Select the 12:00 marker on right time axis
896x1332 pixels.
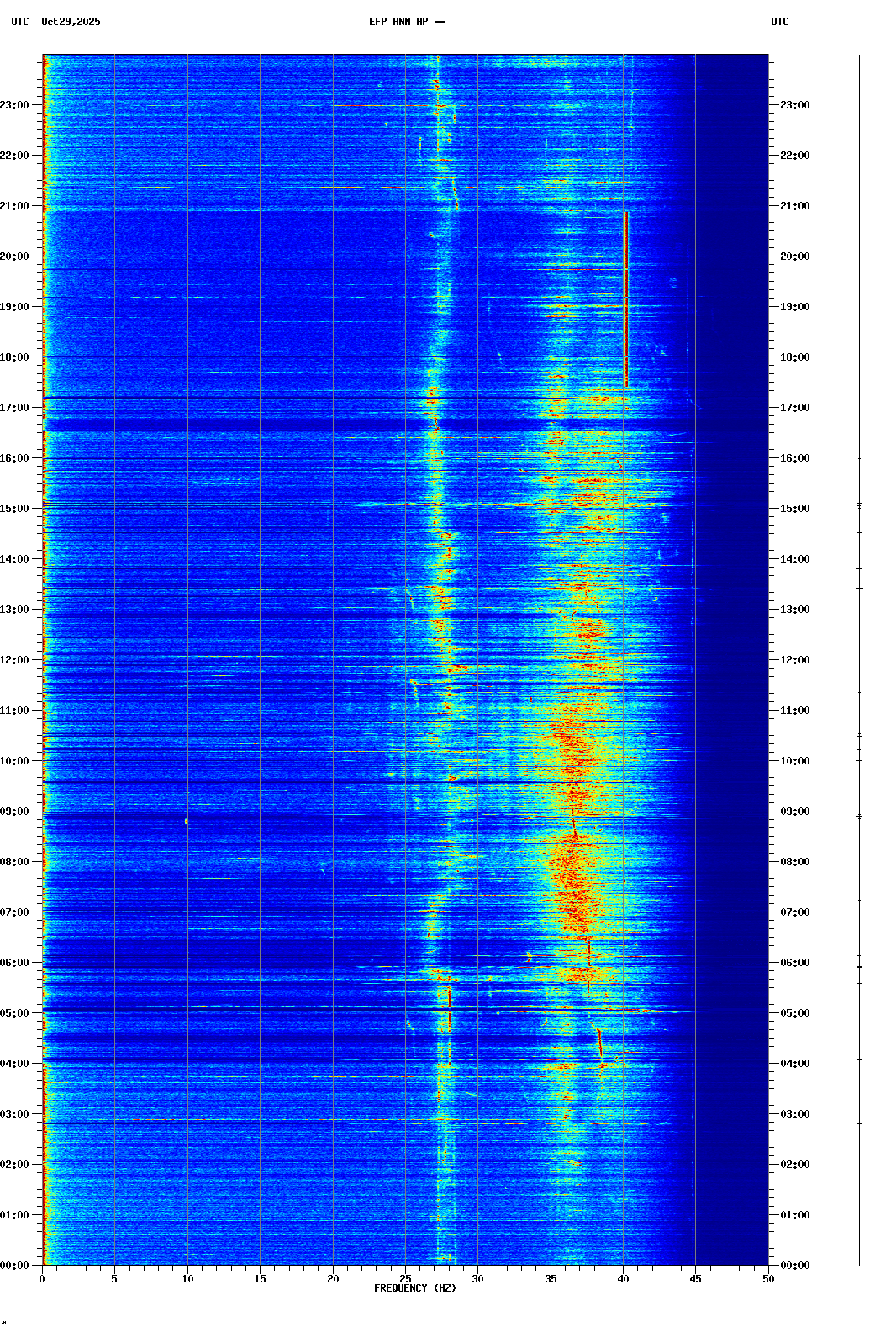pyautogui.click(x=794, y=660)
